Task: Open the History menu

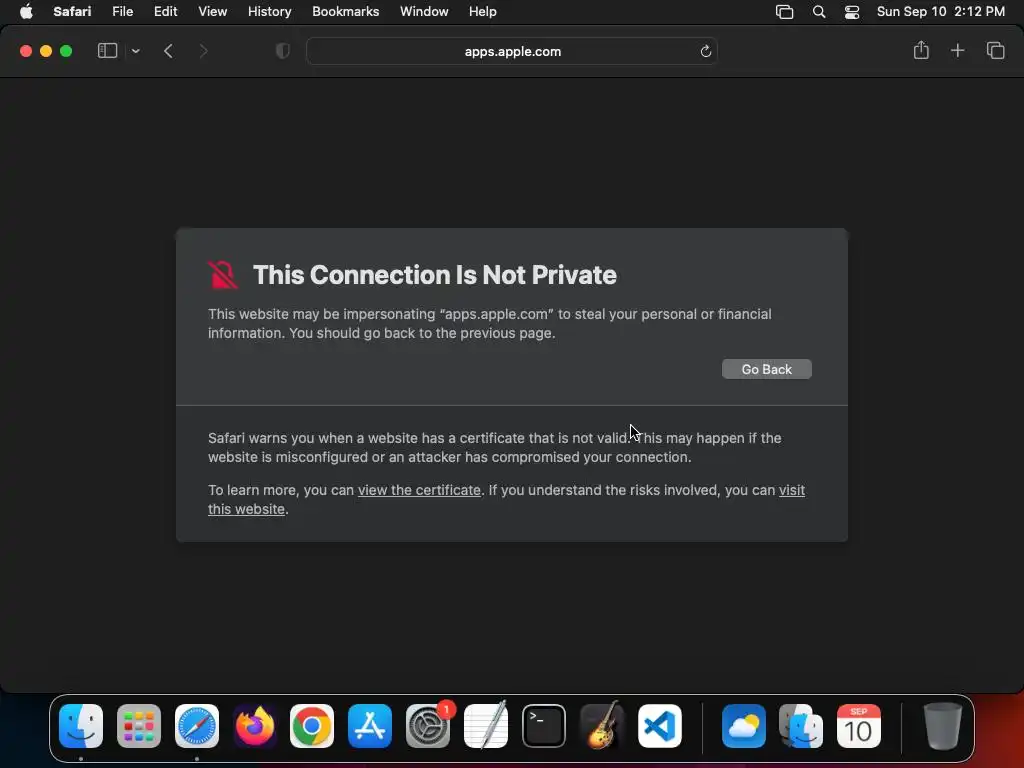Action: (269, 12)
